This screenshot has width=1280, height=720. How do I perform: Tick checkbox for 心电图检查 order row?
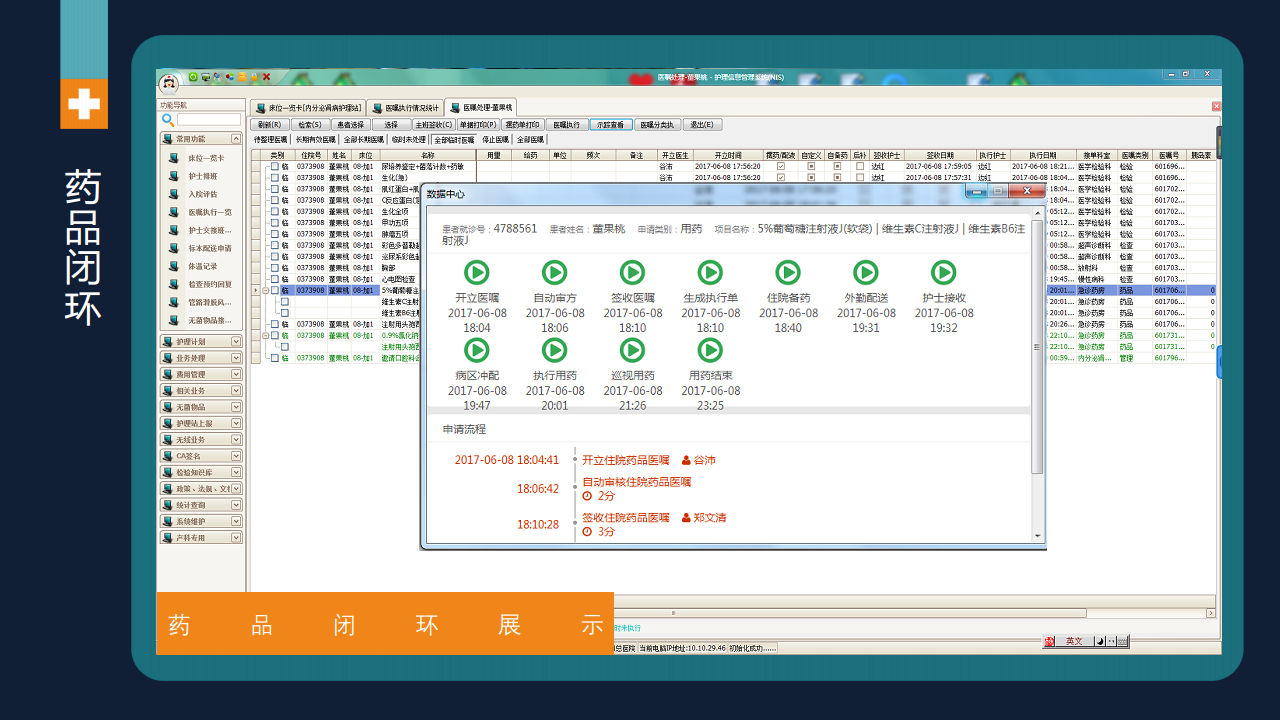[x=273, y=279]
